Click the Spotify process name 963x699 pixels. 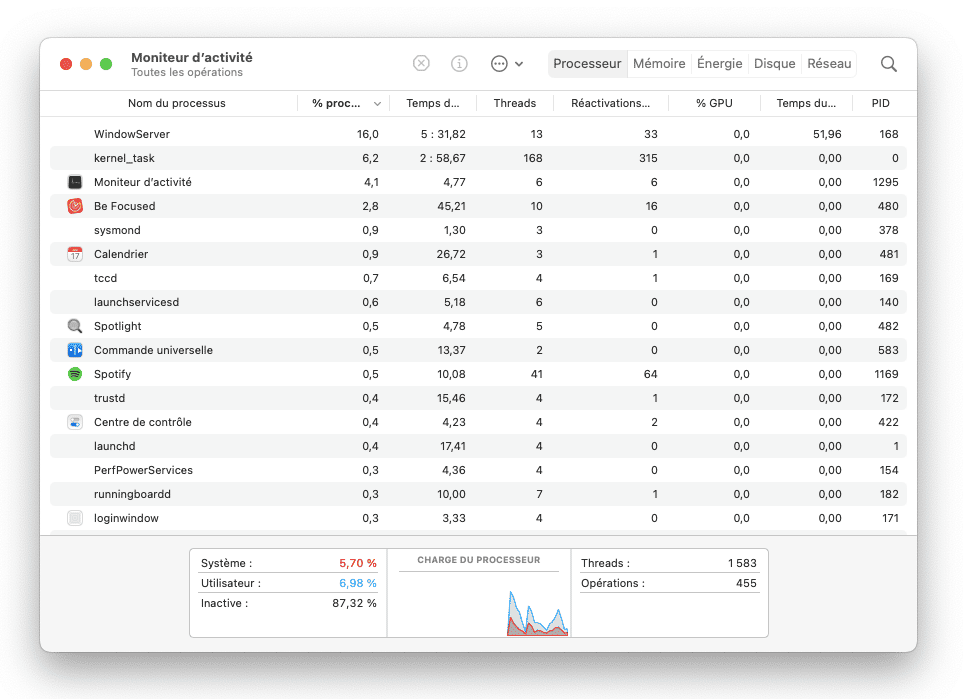tap(112, 374)
